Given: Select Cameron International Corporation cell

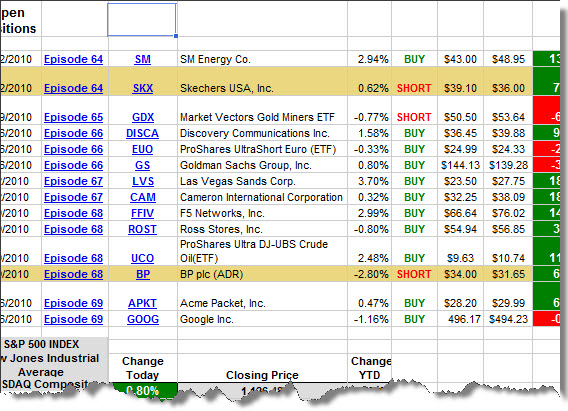Looking at the screenshot, I should point(262,197).
